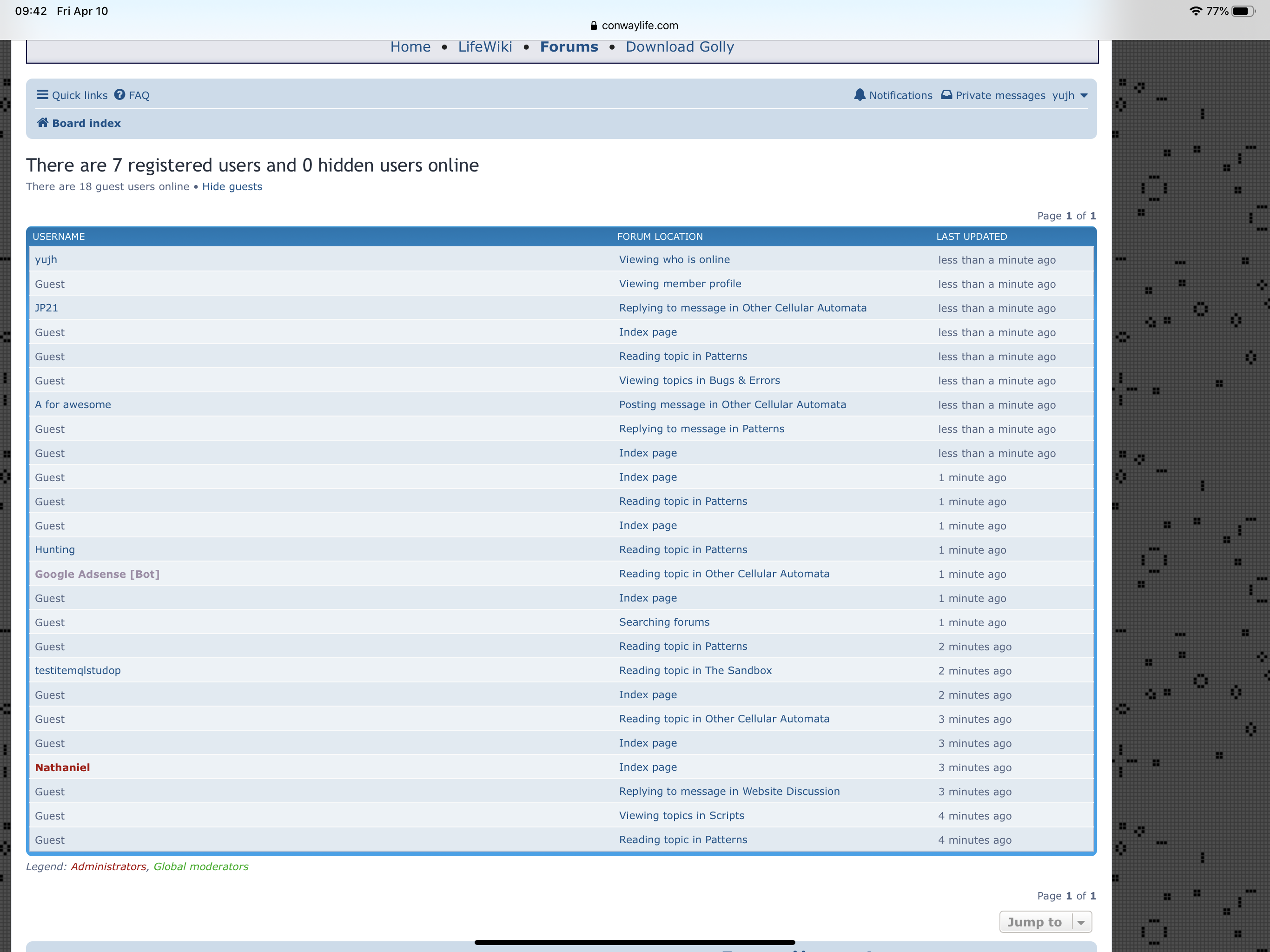Open the testitemqlstudop profile
Viewport: 1270px width, 952px height.
tap(78, 671)
